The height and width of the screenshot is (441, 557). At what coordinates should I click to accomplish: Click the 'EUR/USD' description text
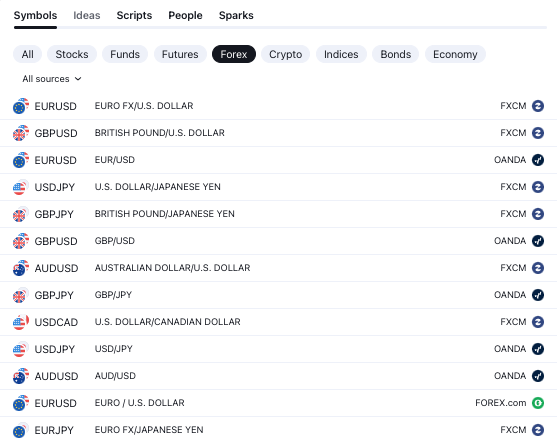tap(115, 160)
